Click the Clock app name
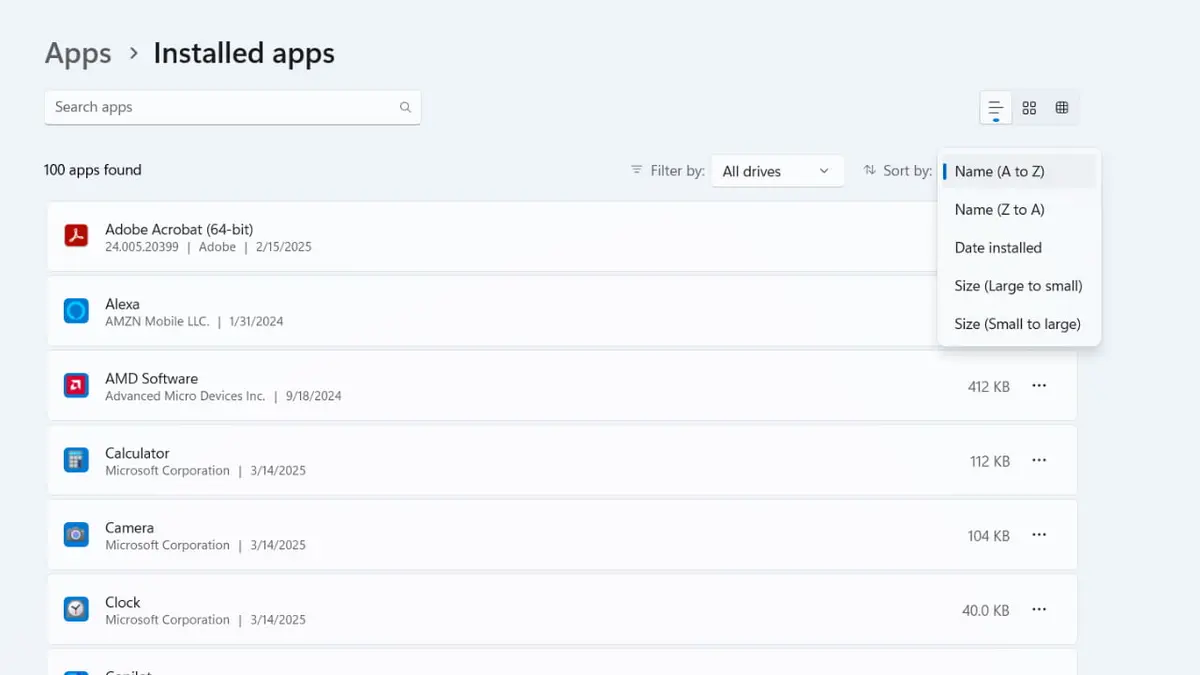The height and width of the screenshot is (675, 1200). click(123, 602)
